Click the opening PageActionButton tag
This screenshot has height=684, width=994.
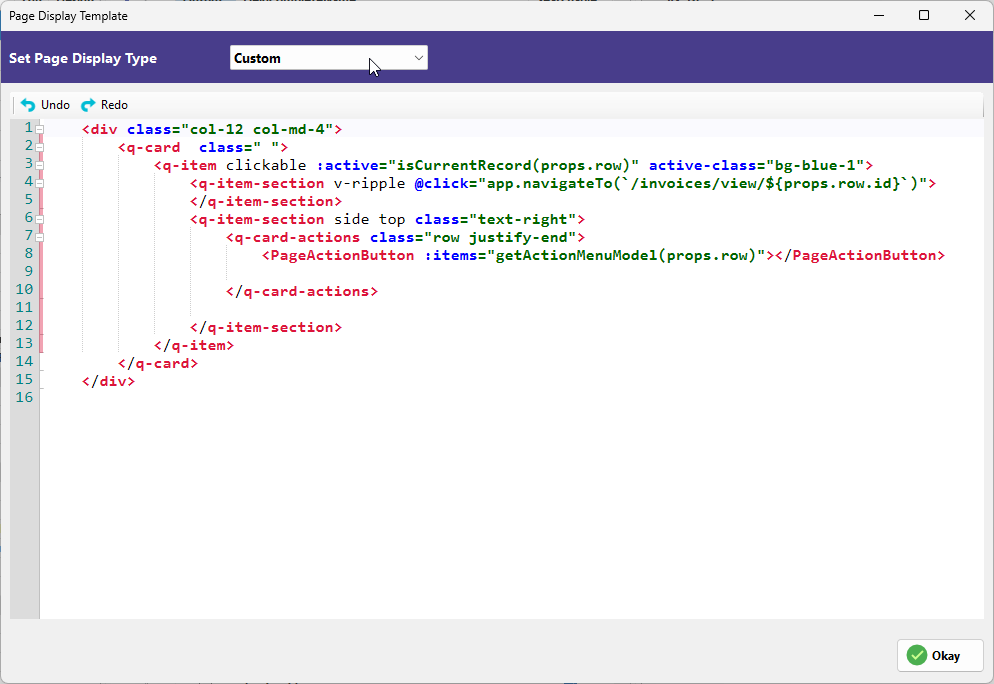point(338,255)
